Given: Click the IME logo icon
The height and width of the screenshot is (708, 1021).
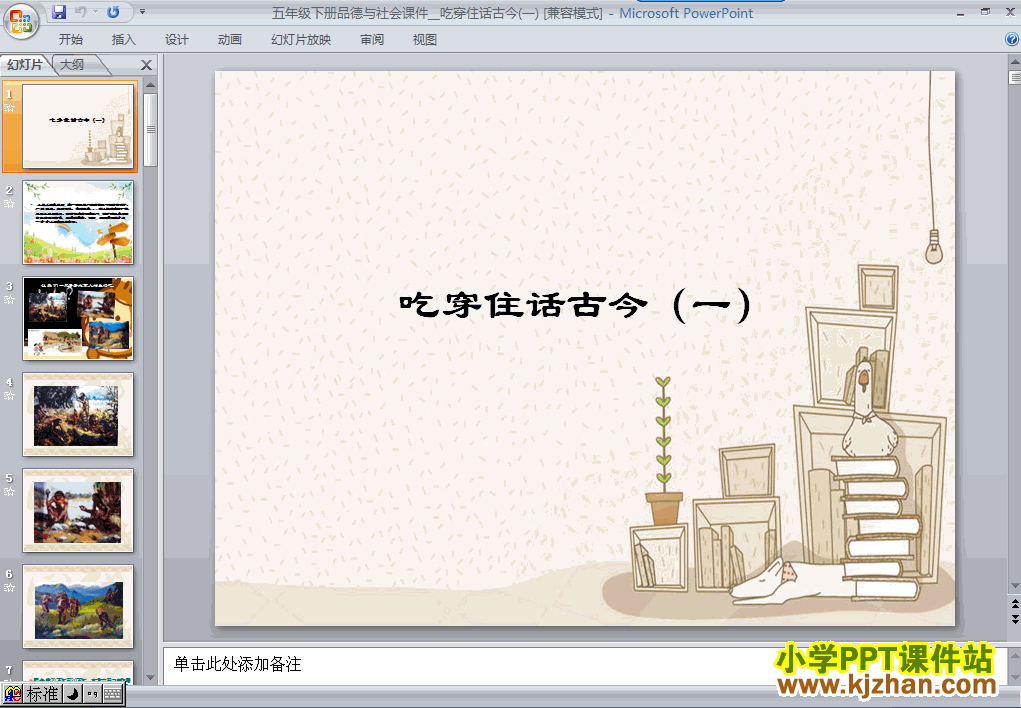Looking at the screenshot, I should (13, 694).
